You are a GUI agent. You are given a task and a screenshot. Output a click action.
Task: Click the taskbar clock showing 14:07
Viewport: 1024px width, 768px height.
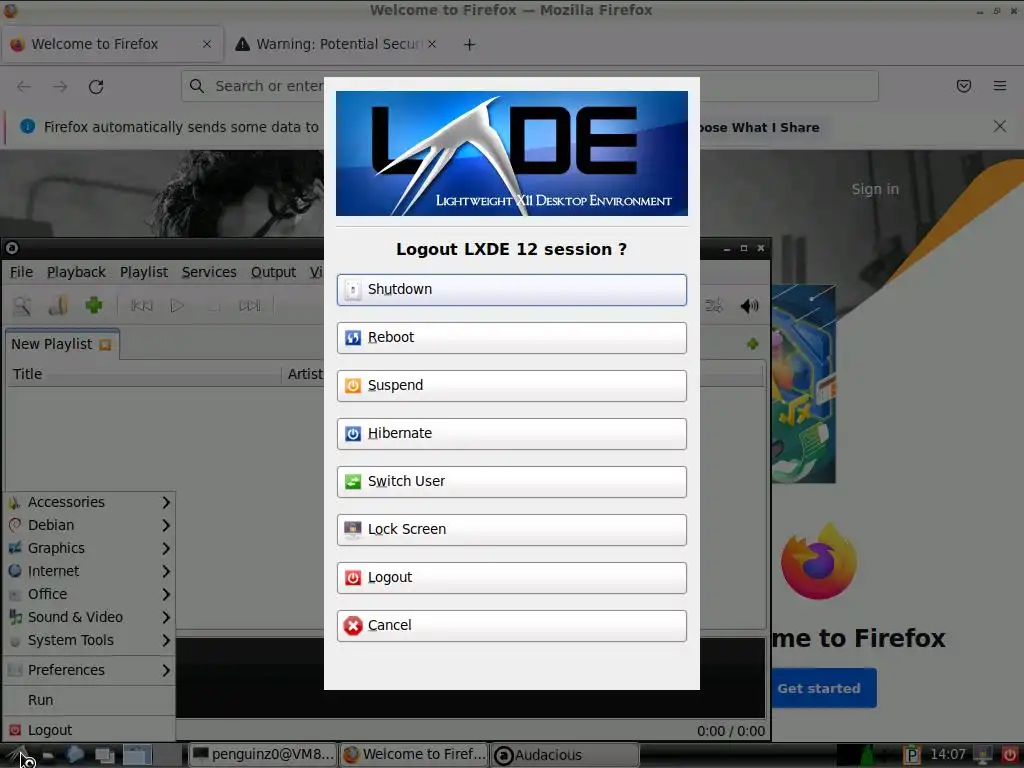pyautogui.click(x=948, y=755)
